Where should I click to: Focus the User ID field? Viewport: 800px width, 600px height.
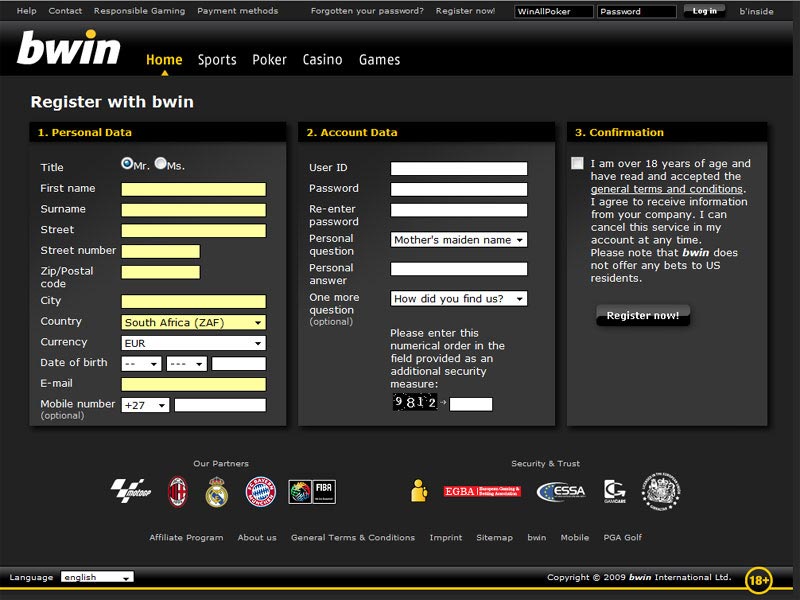point(459,168)
